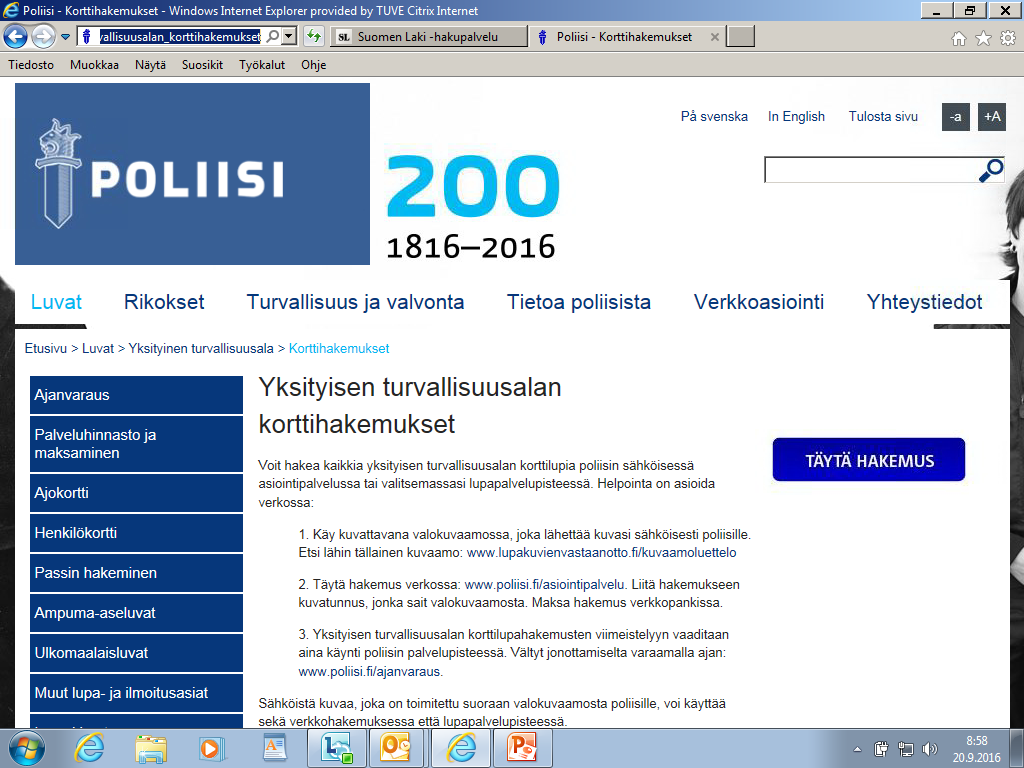
Task: Open the PowerPoint taskbar icon
Action: [522, 748]
